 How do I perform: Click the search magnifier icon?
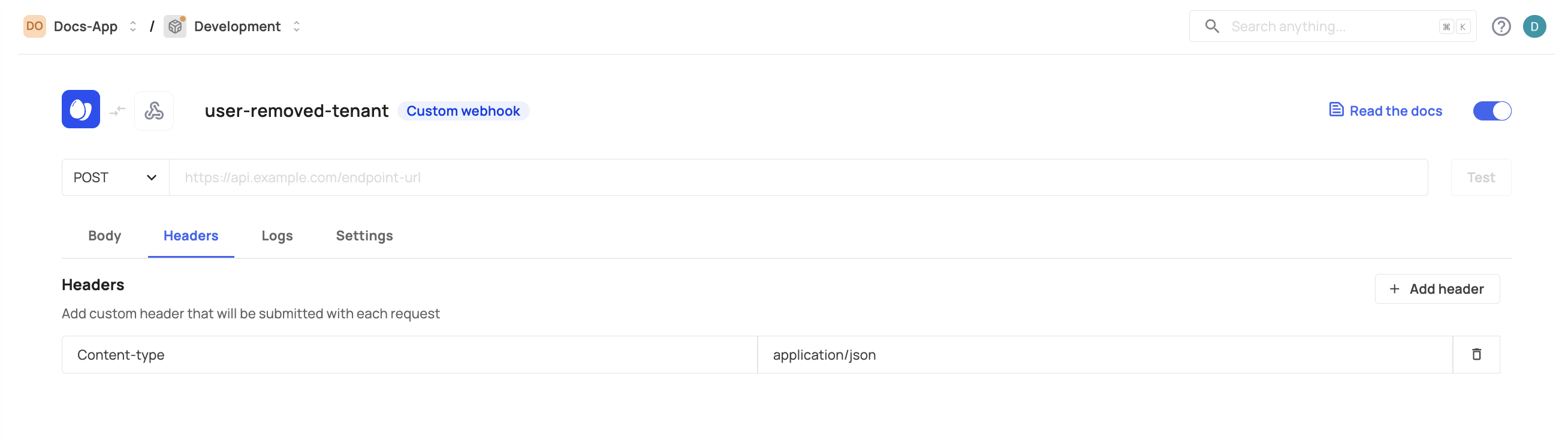[x=1211, y=27]
